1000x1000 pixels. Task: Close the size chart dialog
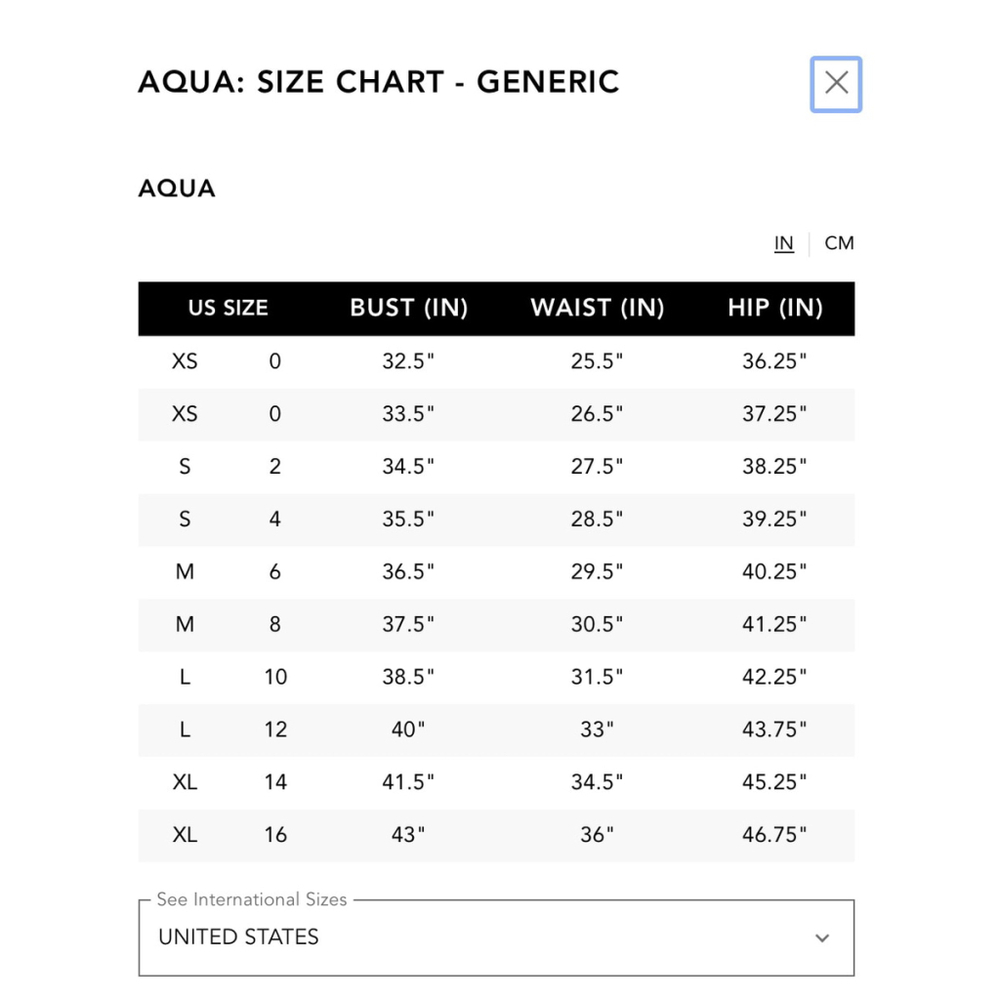tap(835, 84)
